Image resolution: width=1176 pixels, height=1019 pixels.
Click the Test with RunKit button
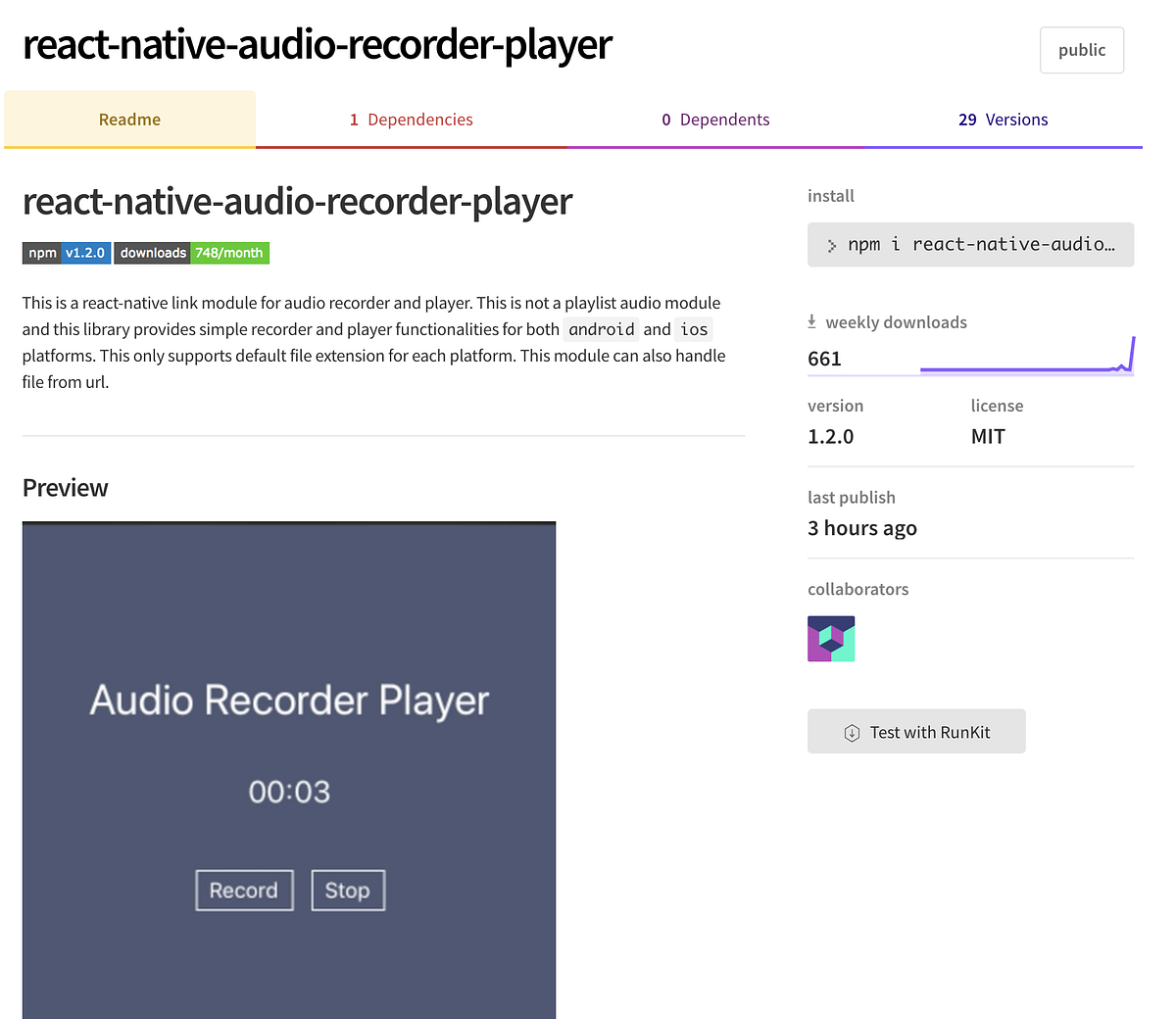coord(915,731)
